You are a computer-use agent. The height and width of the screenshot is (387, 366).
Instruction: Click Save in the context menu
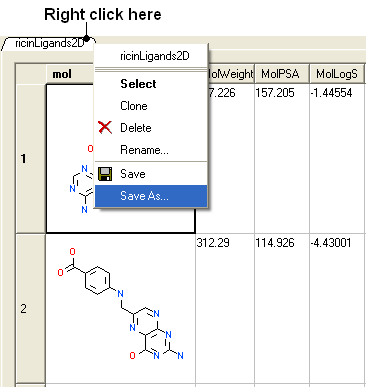click(151, 174)
